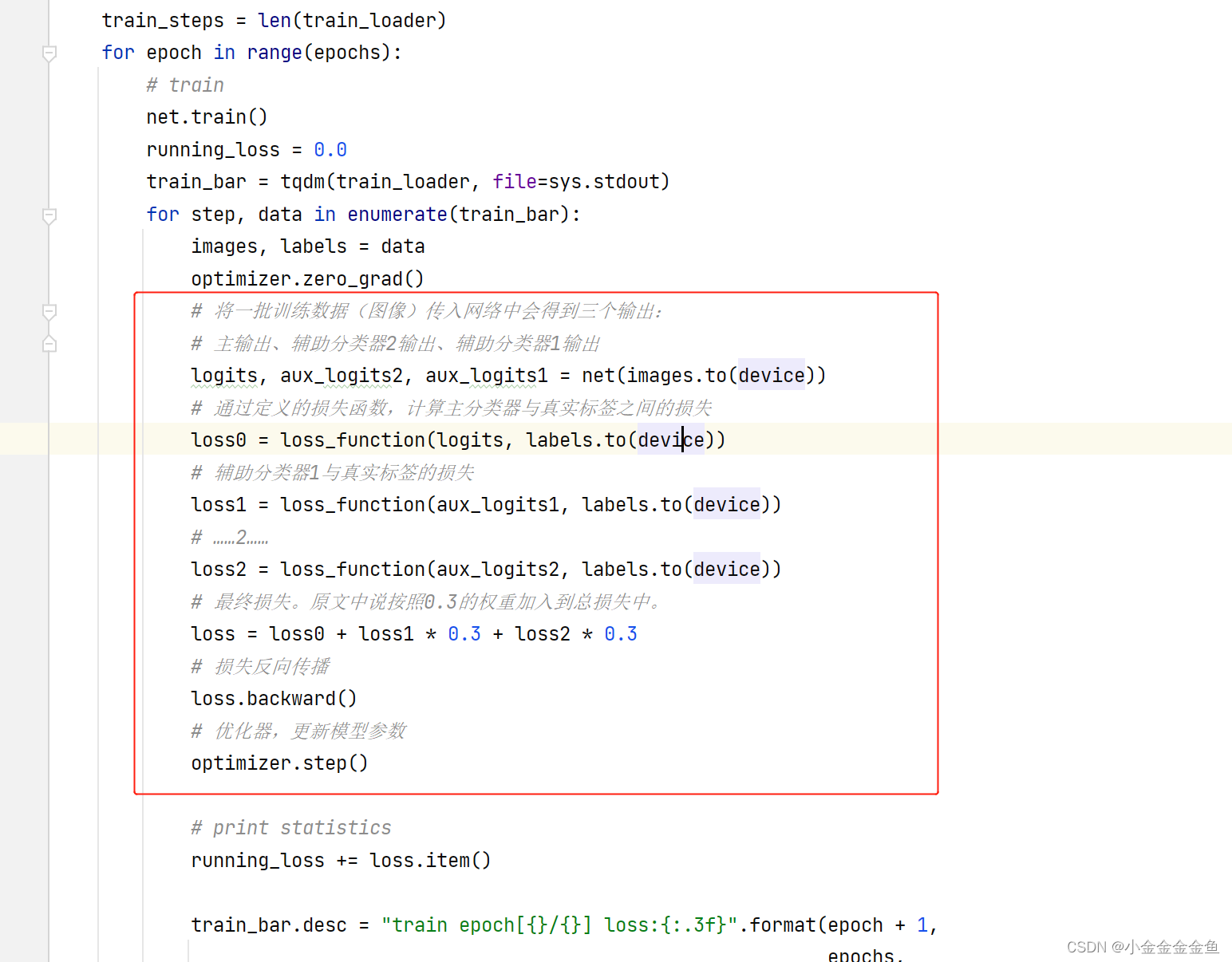Toggle fold marker beside first Chinese comment line
Viewport: 1232px width, 962px height.
(x=49, y=312)
